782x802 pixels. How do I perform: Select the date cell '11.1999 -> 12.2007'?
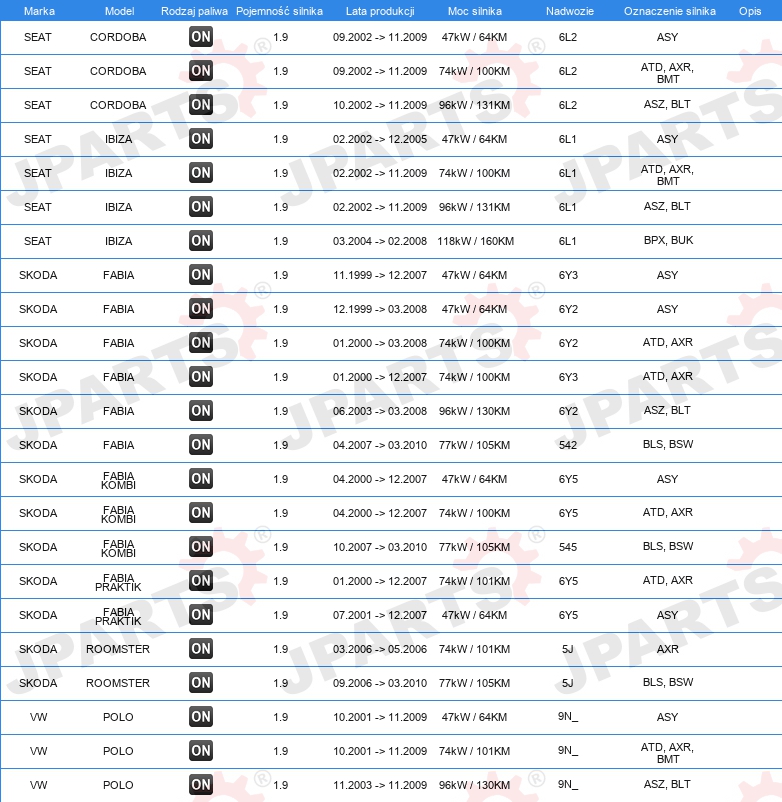379,275
